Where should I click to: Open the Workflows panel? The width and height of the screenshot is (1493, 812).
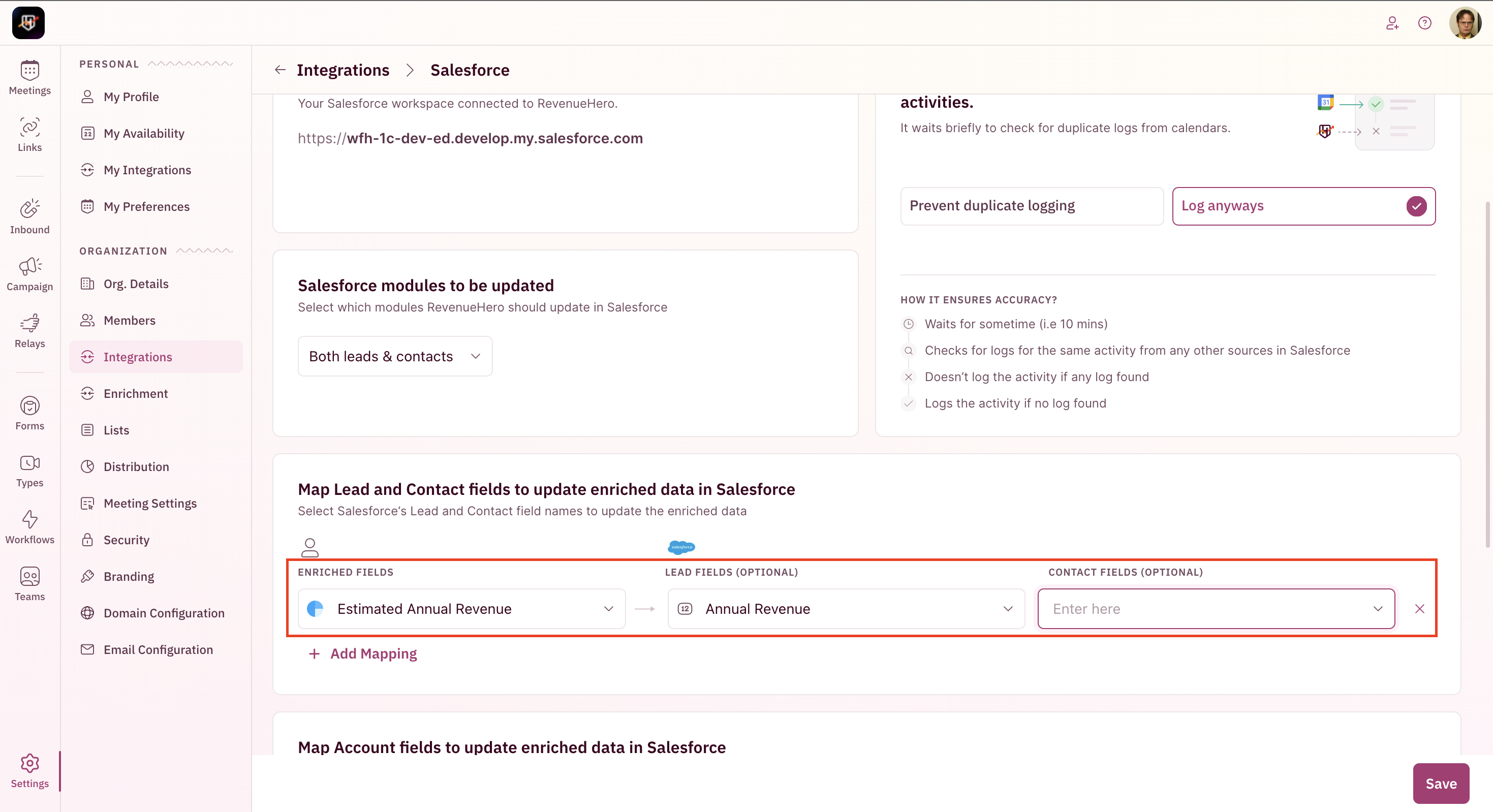(x=29, y=526)
